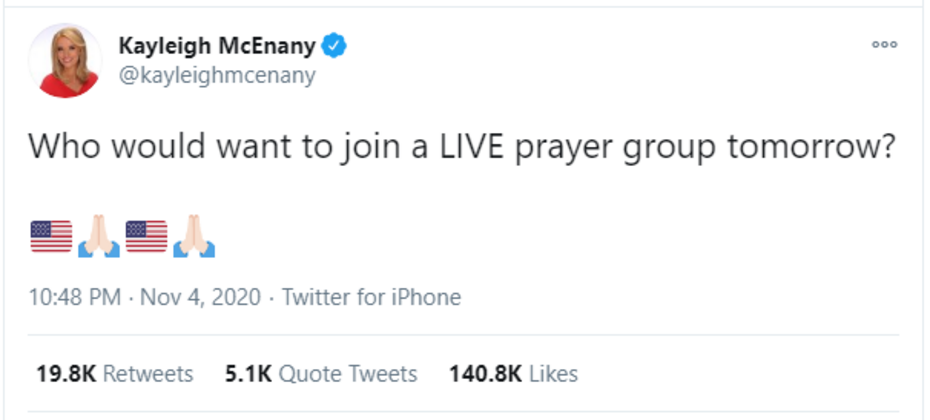
Task: Open the three-dot more options menu
Action: point(884,45)
